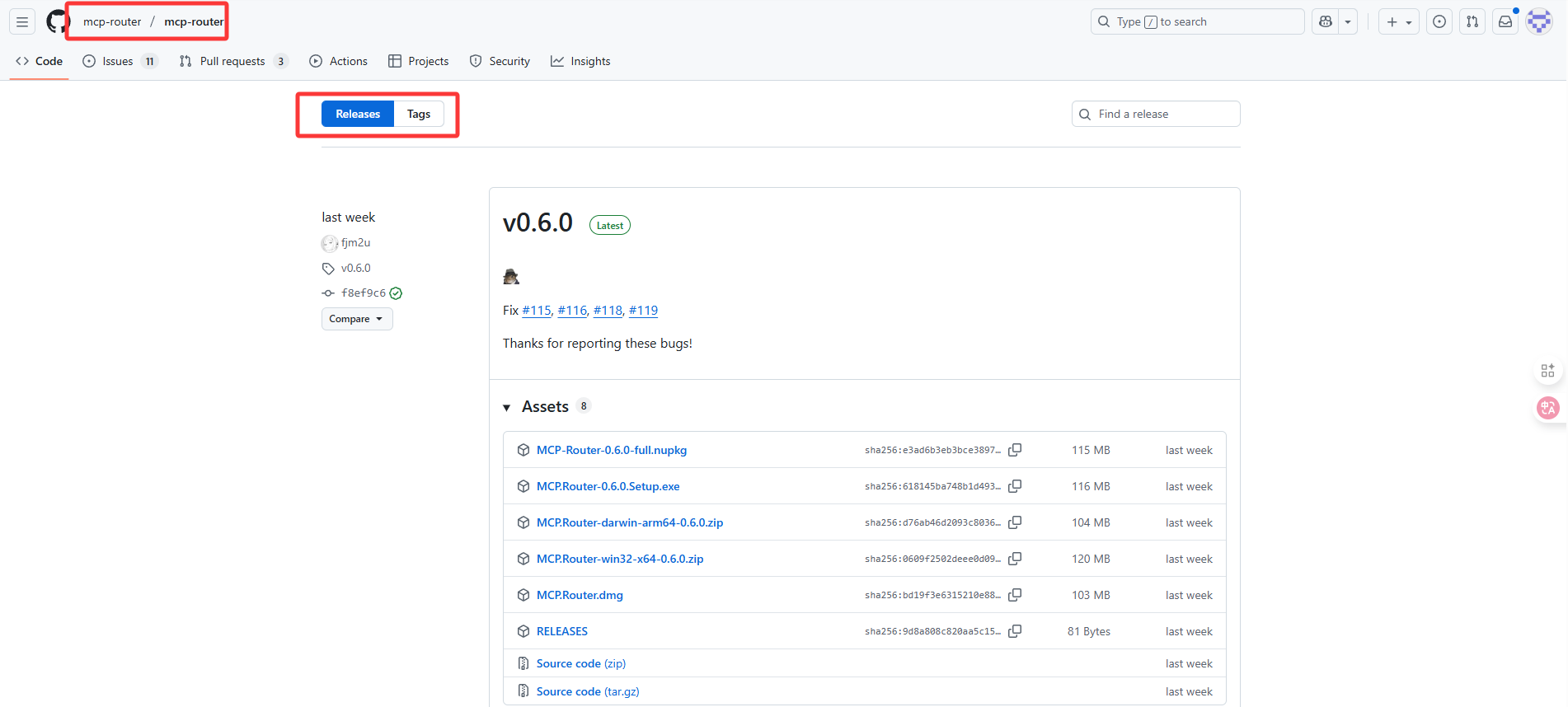Image resolution: width=1568 pixels, height=707 pixels.
Task: Switch to the Tags view
Action: coord(419,114)
